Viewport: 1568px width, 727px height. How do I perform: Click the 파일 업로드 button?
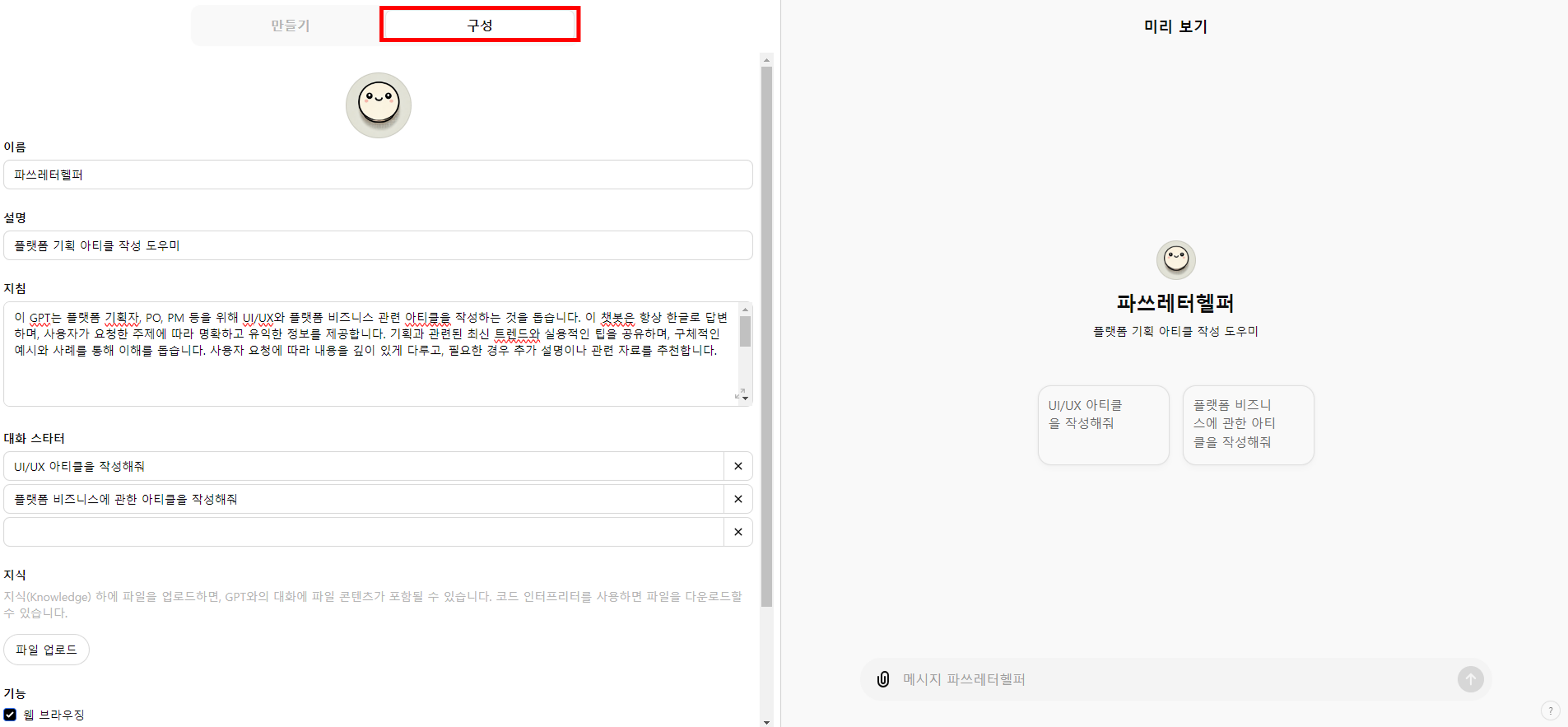pyautogui.click(x=46, y=649)
